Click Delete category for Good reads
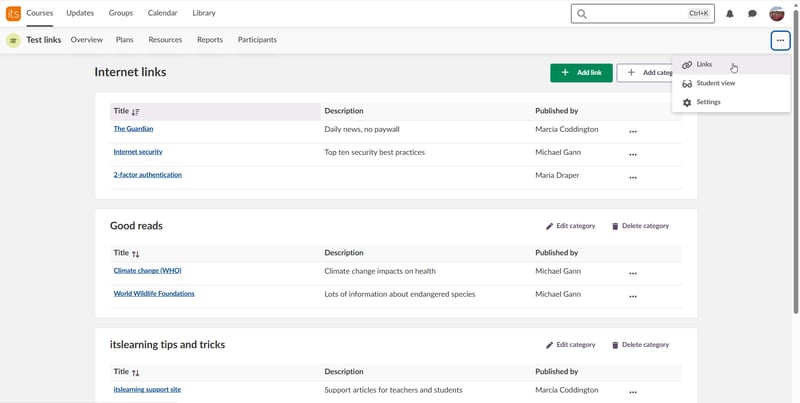Viewport: 800px width, 403px height. tap(640, 226)
